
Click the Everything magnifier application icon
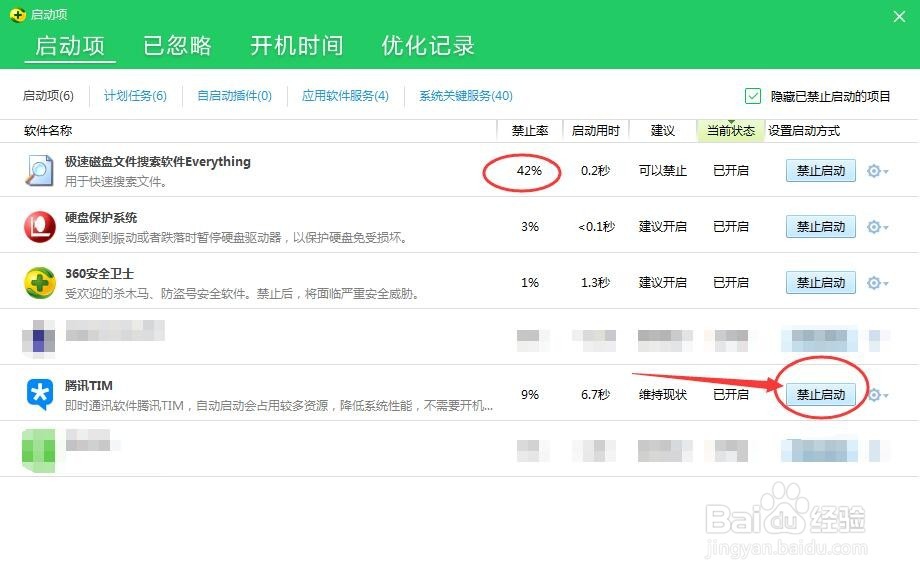(x=39, y=170)
